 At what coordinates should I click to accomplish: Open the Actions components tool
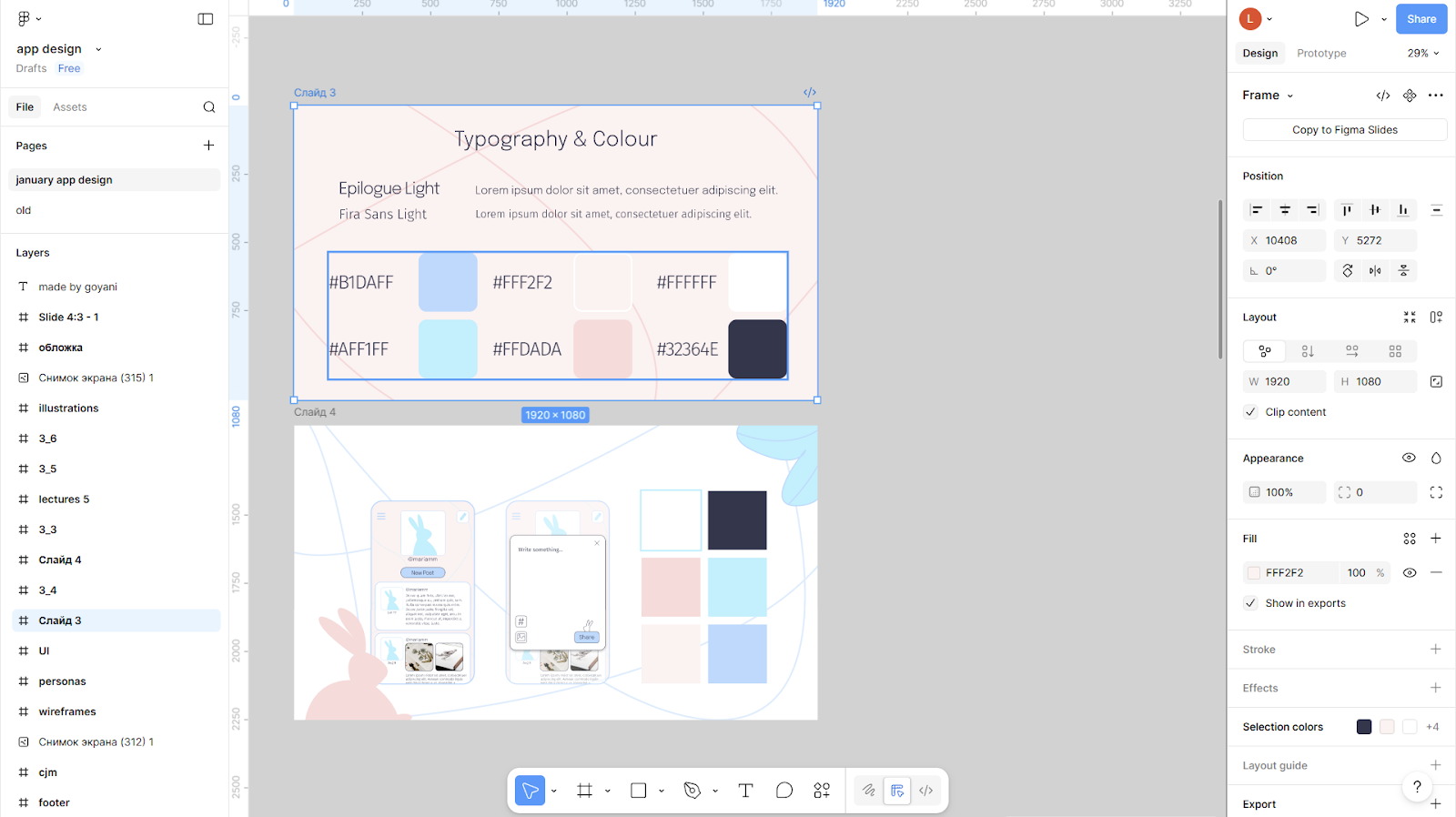pos(822,791)
